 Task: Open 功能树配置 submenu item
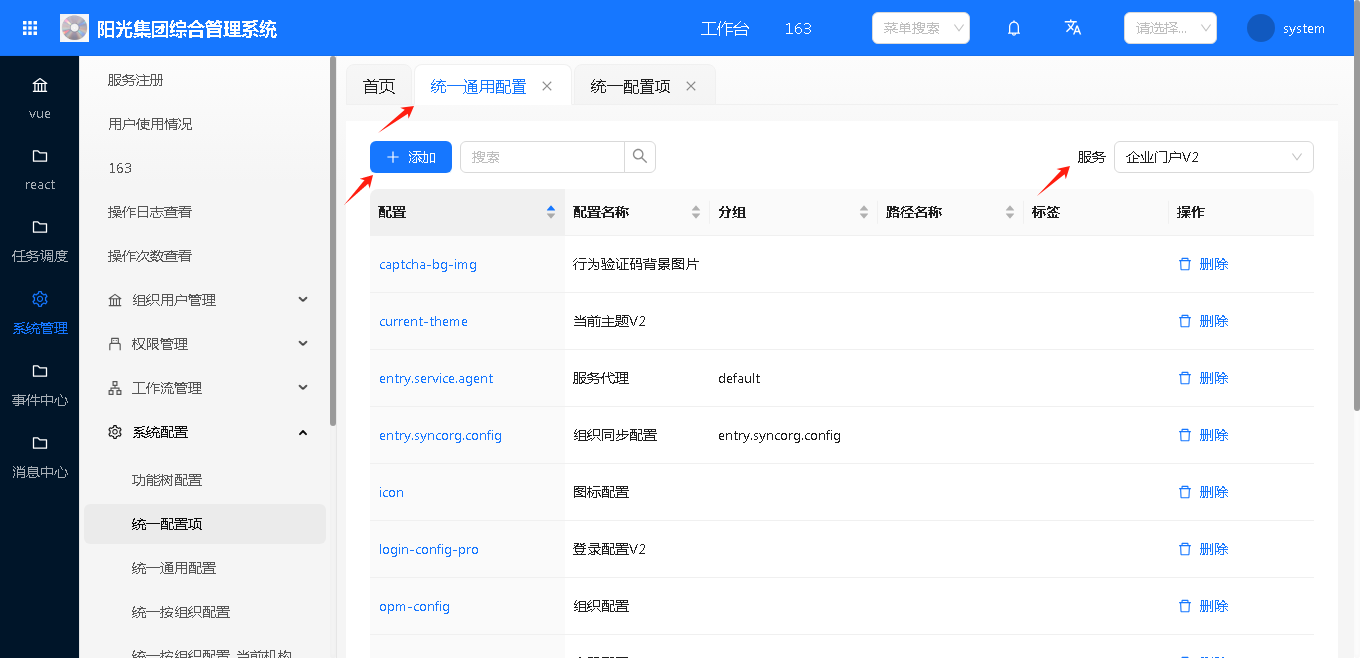click(167, 480)
